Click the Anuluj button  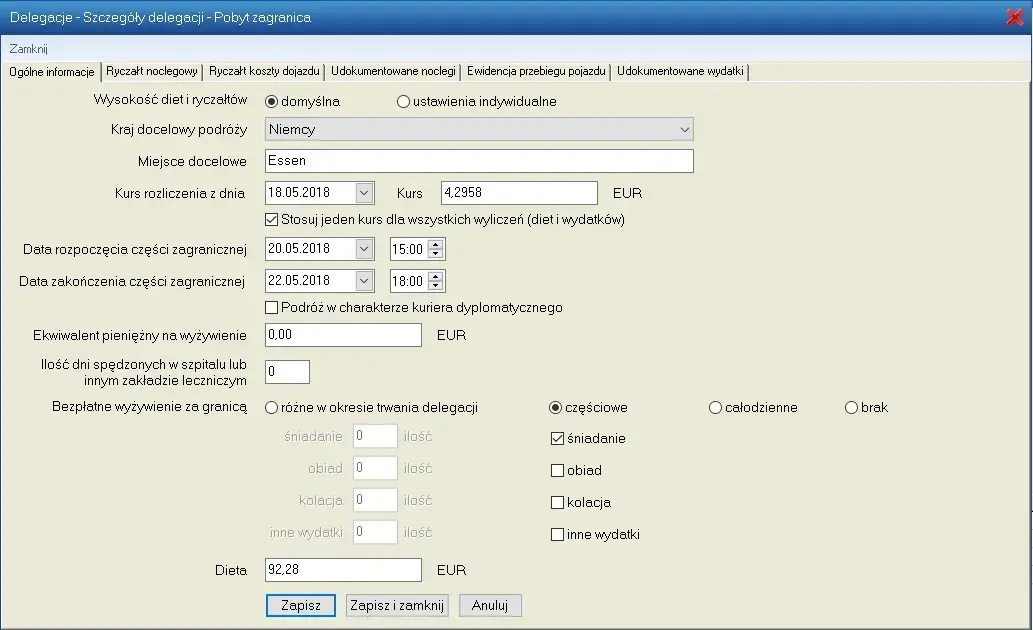point(490,605)
